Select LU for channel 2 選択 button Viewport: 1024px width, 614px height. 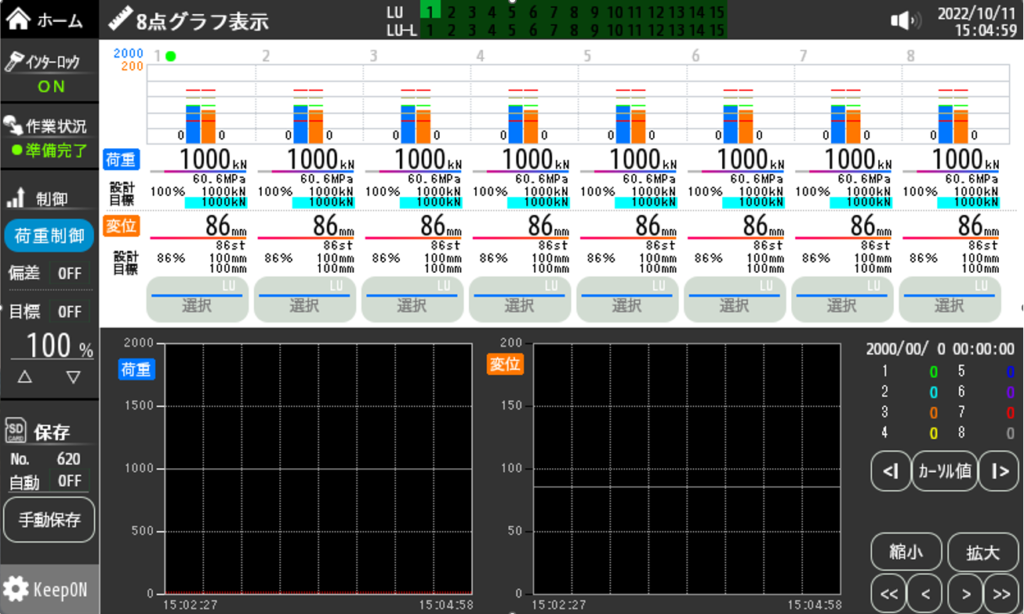click(x=305, y=299)
